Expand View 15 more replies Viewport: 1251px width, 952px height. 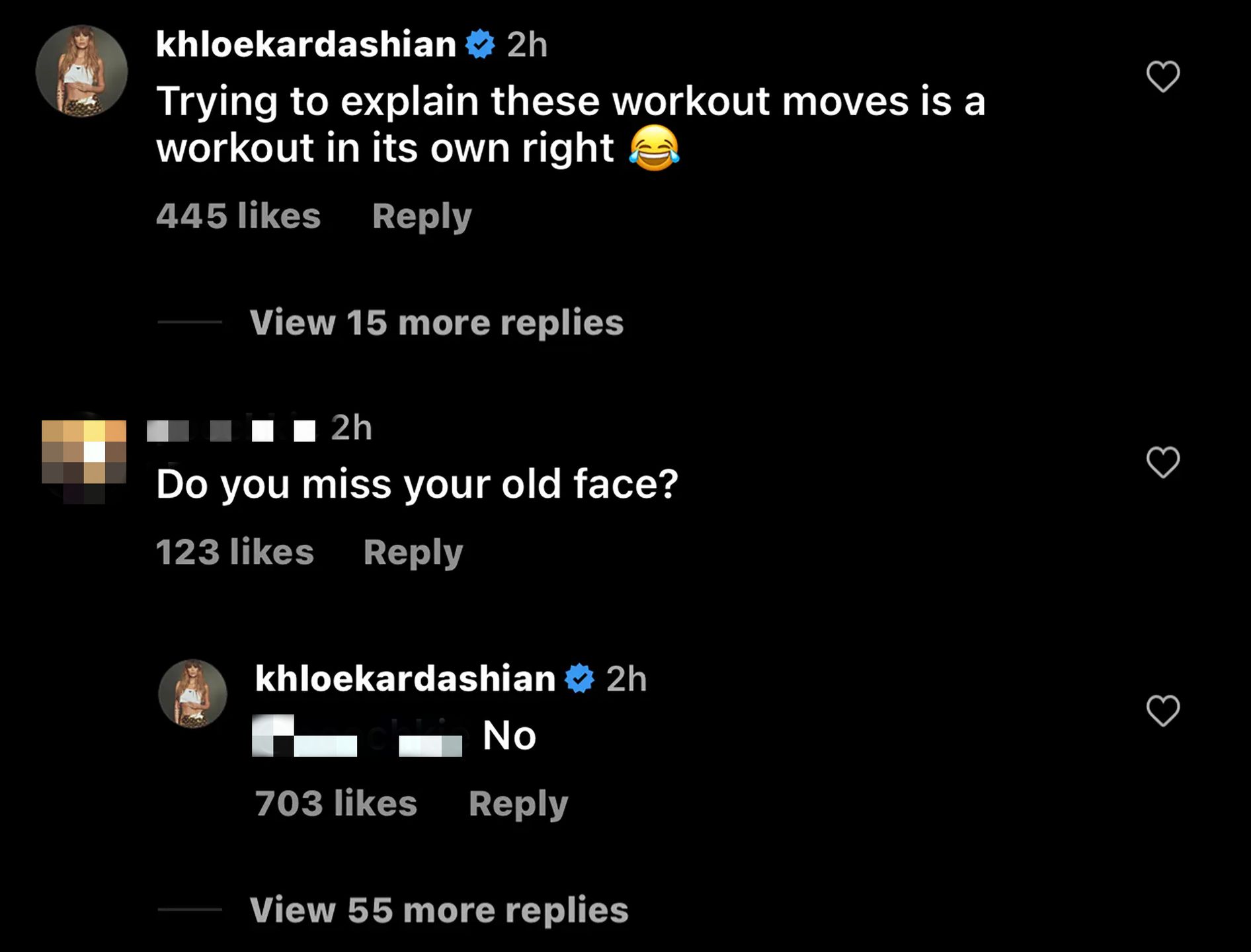point(436,323)
